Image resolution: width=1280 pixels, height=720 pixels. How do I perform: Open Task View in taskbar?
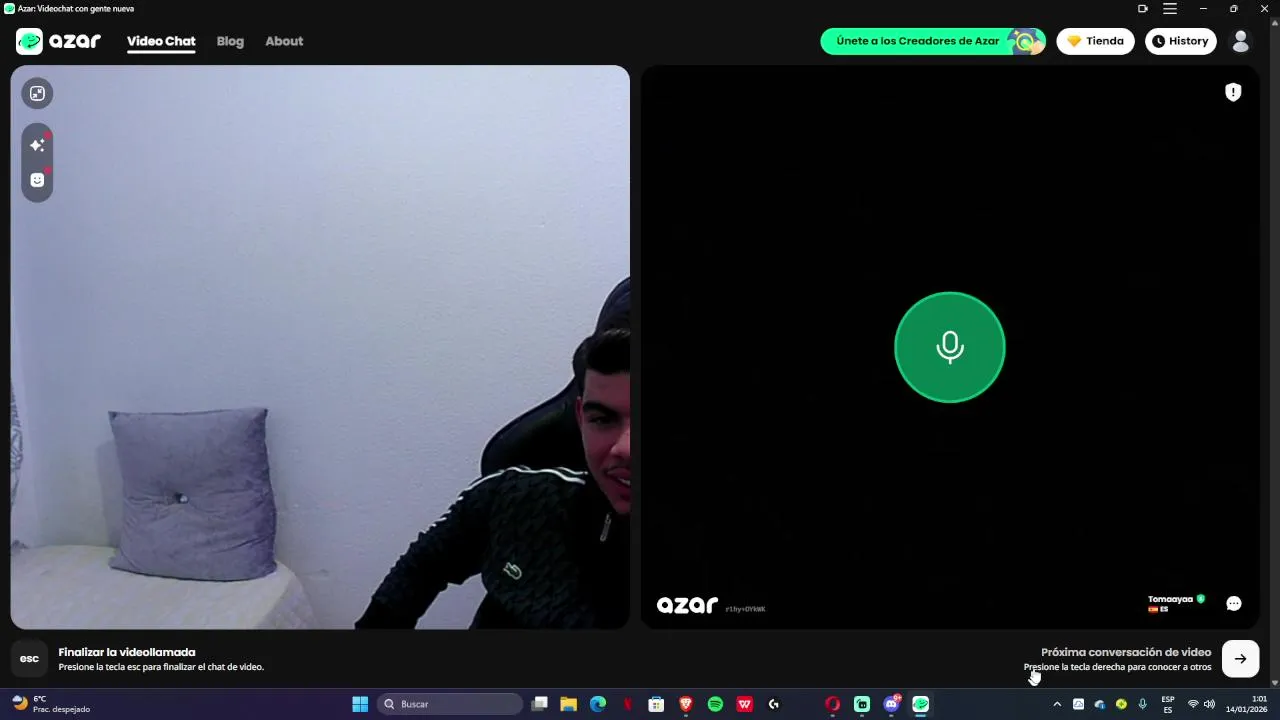tap(540, 704)
